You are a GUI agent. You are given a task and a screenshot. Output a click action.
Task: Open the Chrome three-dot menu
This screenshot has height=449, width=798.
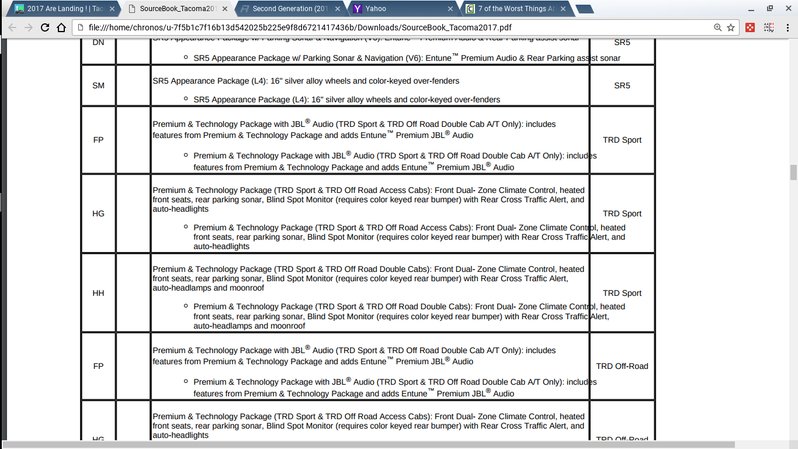787,27
